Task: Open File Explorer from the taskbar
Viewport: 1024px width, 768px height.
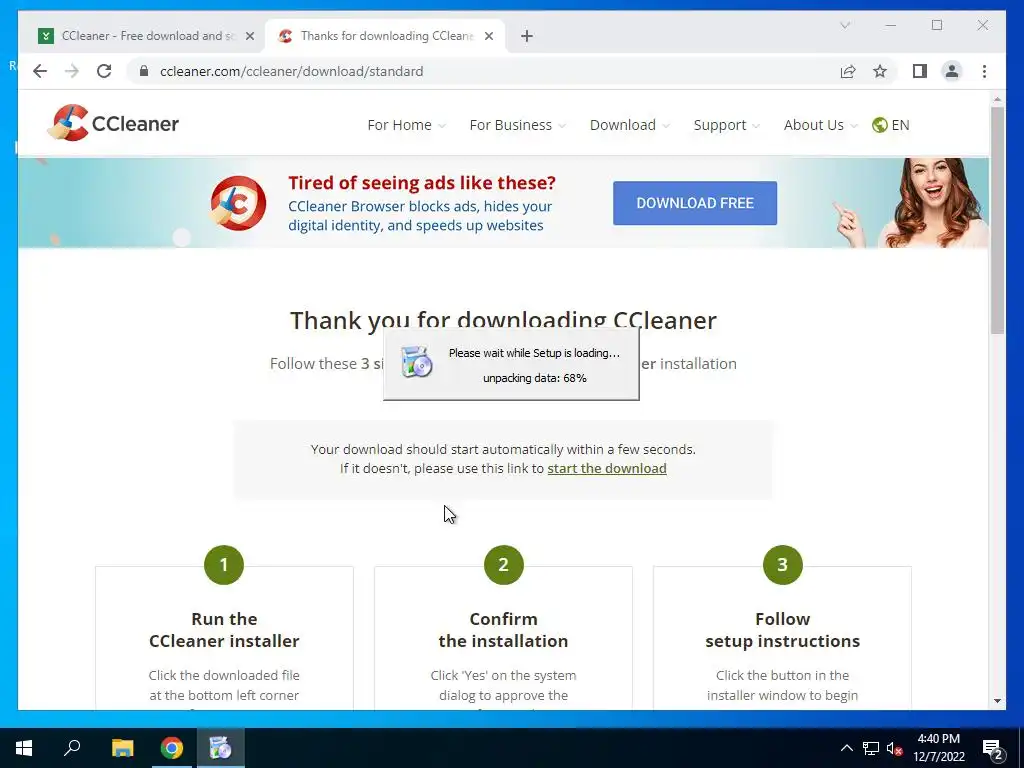Action: click(122, 748)
